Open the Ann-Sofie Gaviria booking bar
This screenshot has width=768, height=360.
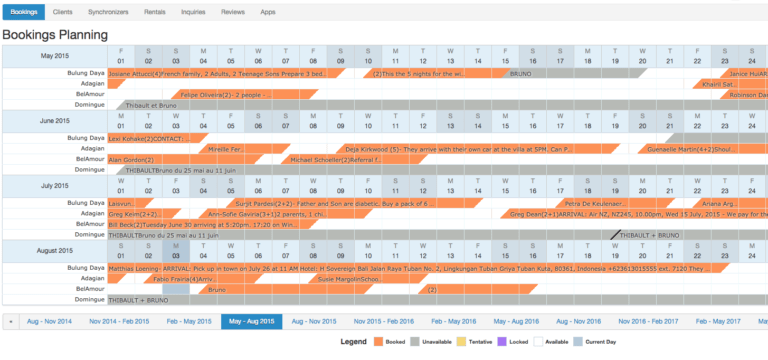[286, 214]
